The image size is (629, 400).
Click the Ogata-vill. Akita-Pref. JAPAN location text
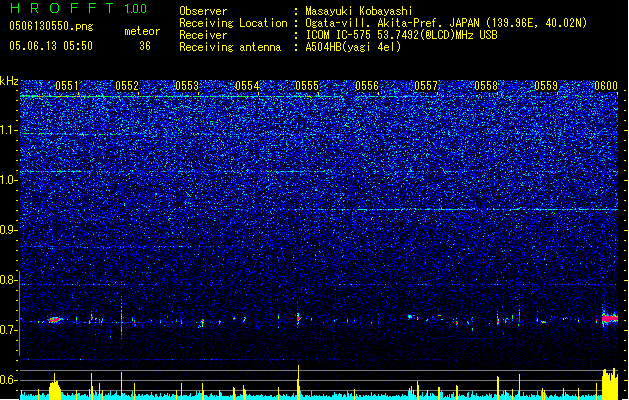pos(446,23)
